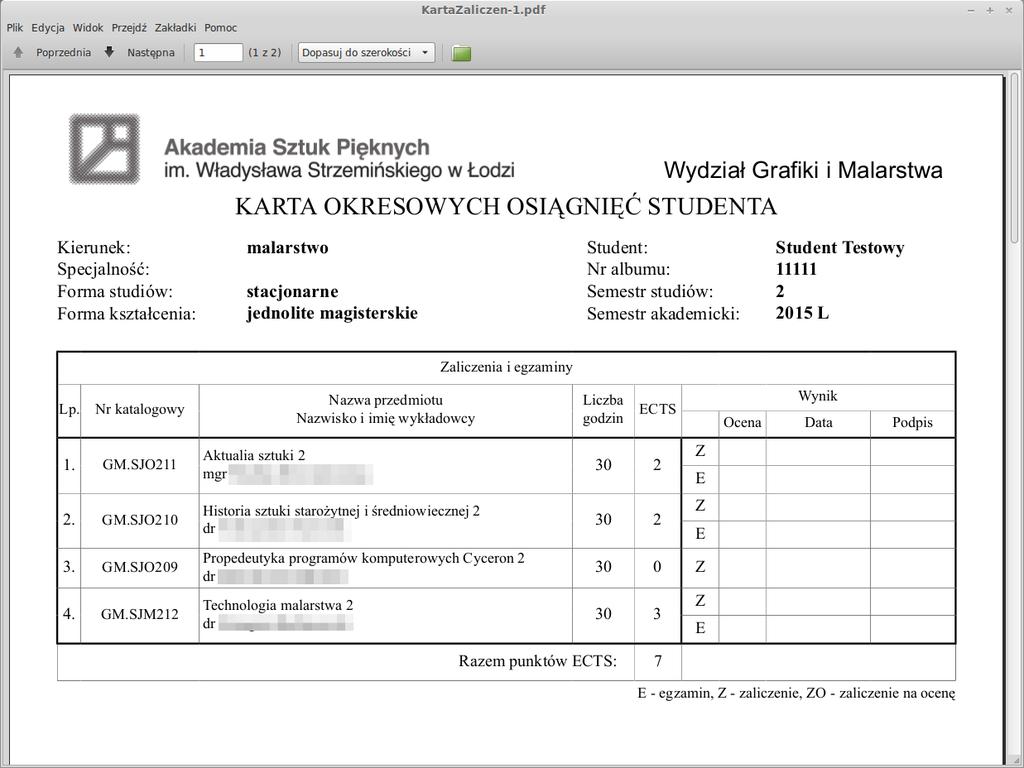This screenshot has height=768, width=1024.
Task: Open the Pomoc menu
Action: pyautogui.click(x=221, y=27)
